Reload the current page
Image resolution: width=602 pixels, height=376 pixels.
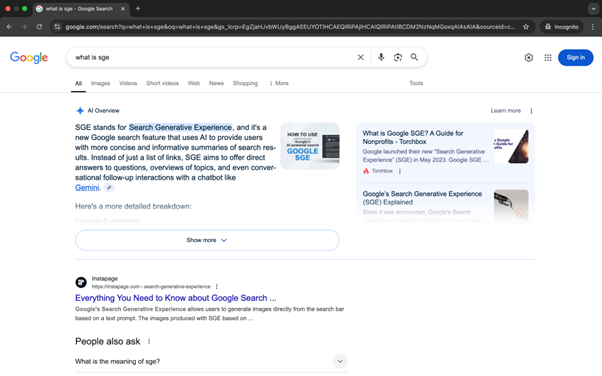(39, 27)
